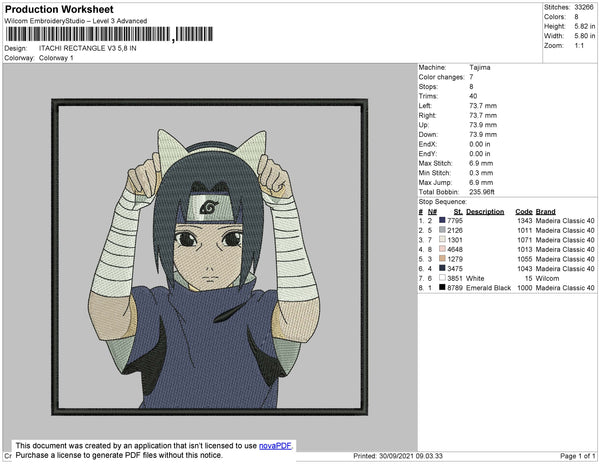The height and width of the screenshot is (464, 600).
Task: Click design name 'ITACHI RECTANGLE V3 5,8 IN'
Action: [x=88, y=48]
